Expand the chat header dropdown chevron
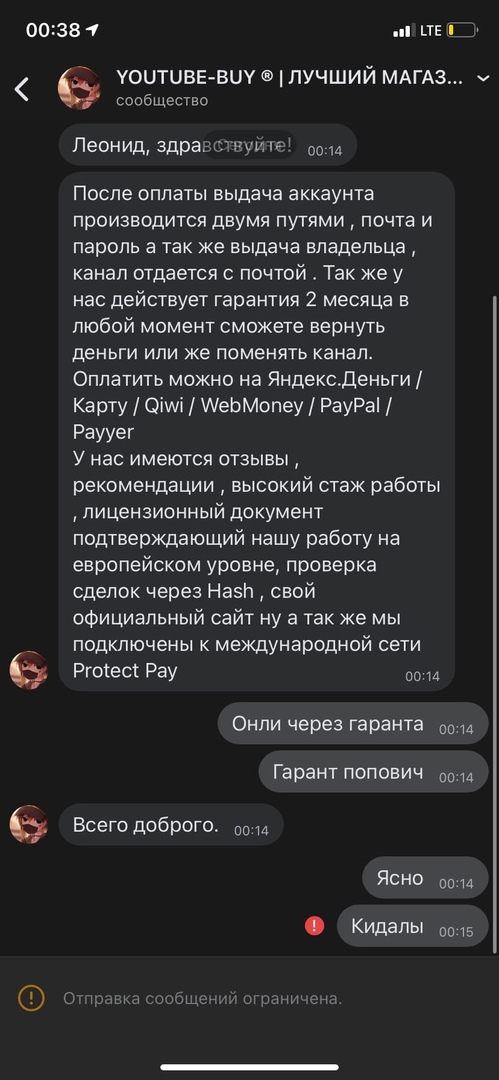The height and width of the screenshot is (1080, 499). (x=484, y=79)
